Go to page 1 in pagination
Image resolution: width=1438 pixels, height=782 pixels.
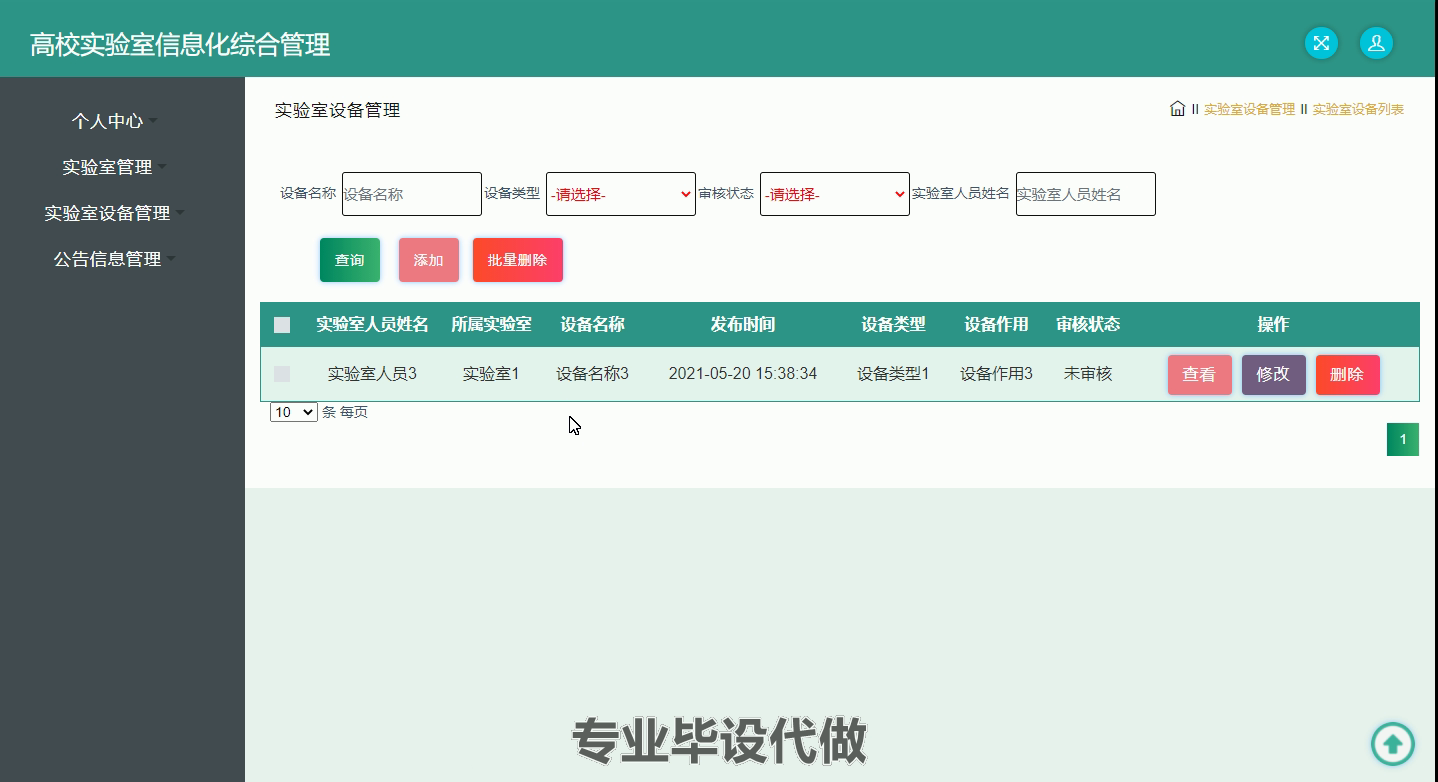click(x=1403, y=439)
